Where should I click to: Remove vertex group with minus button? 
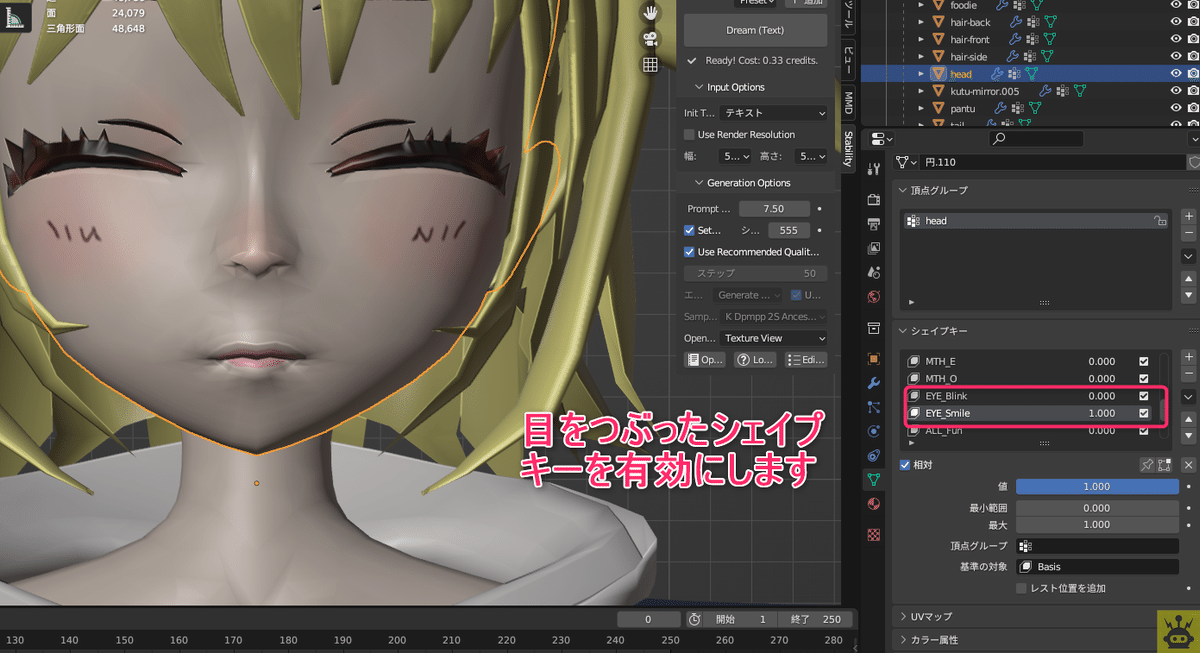[x=1189, y=233]
